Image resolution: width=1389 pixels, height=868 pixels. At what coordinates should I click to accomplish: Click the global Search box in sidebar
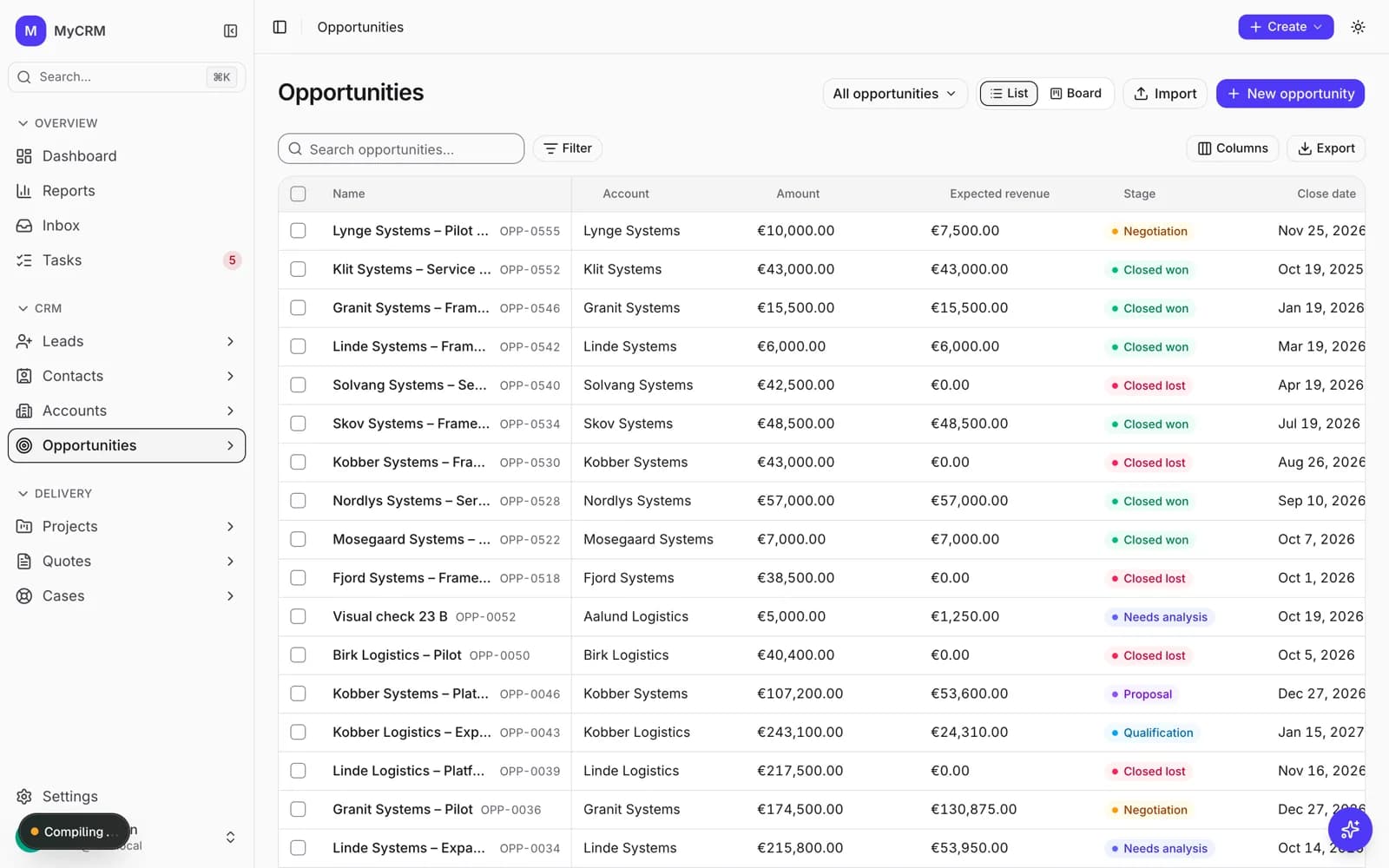pyautogui.click(x=127, y=77)
